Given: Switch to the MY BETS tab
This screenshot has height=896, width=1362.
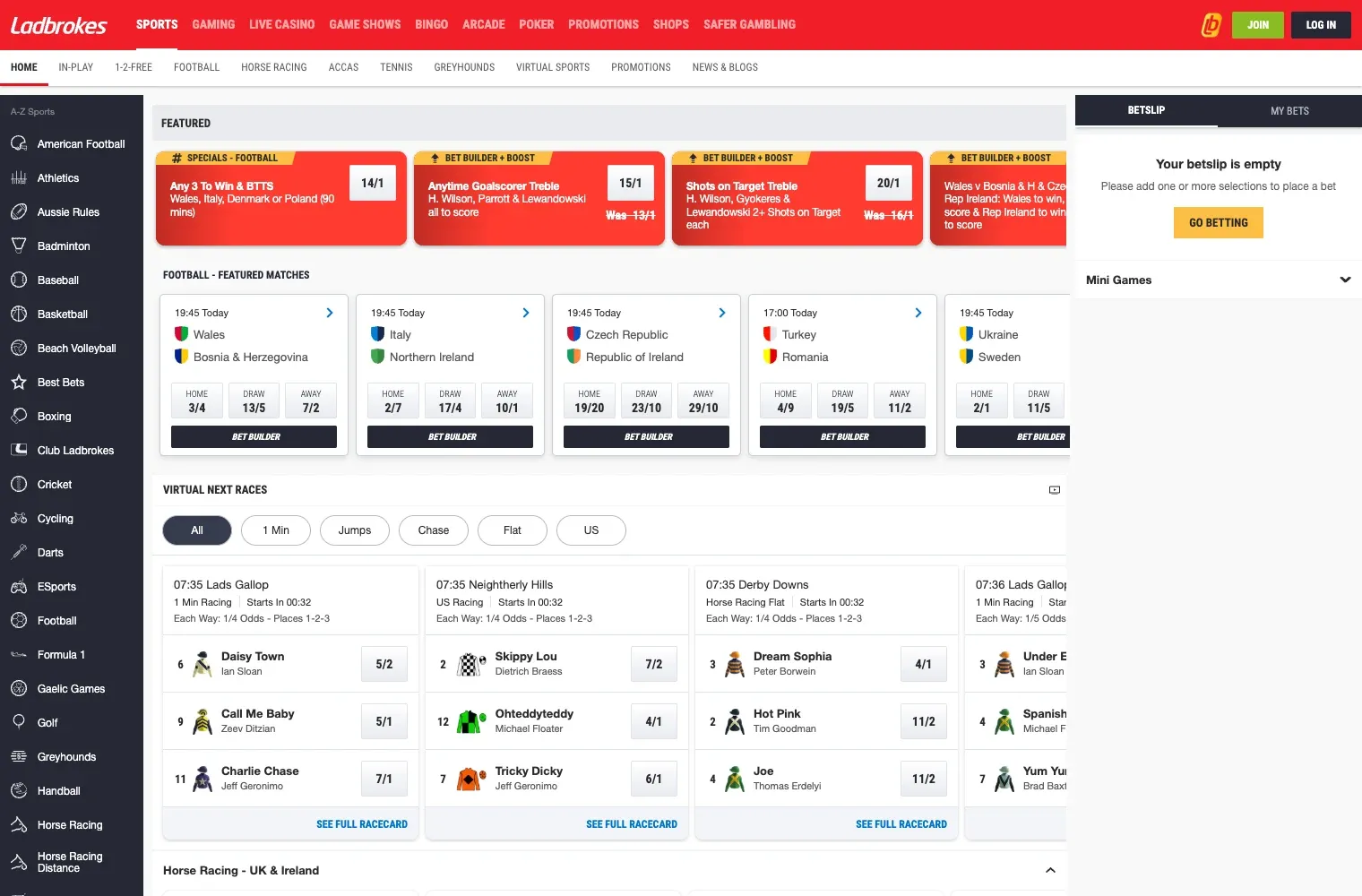Looking at the screenshot, I should coord(1289,110).
